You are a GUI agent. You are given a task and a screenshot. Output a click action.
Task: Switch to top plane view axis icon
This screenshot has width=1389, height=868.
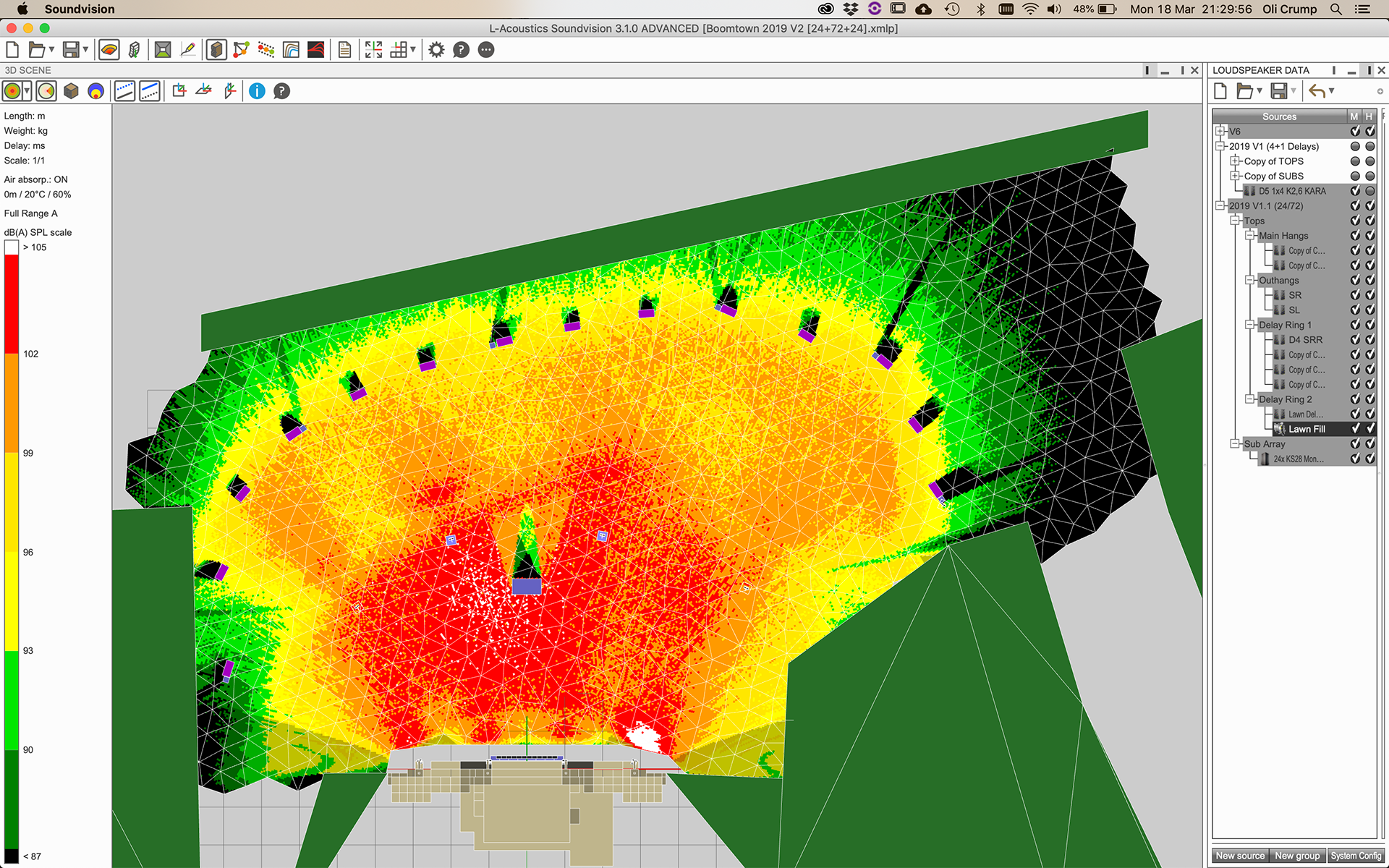204,90
